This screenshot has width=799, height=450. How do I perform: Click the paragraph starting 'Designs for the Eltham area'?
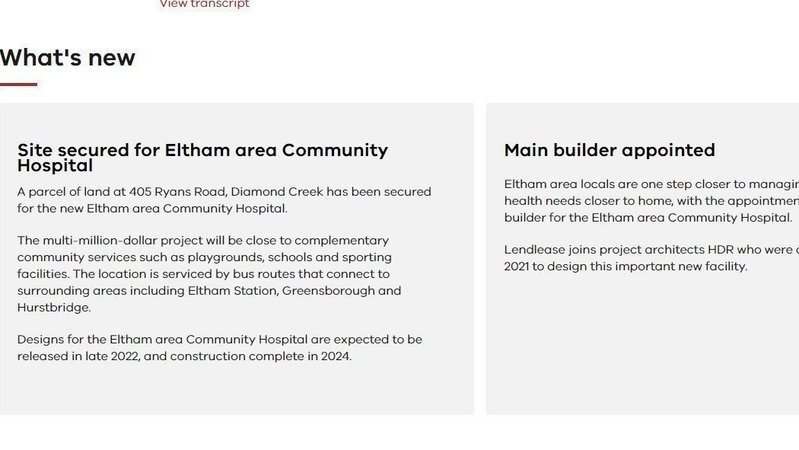(219, 347)
